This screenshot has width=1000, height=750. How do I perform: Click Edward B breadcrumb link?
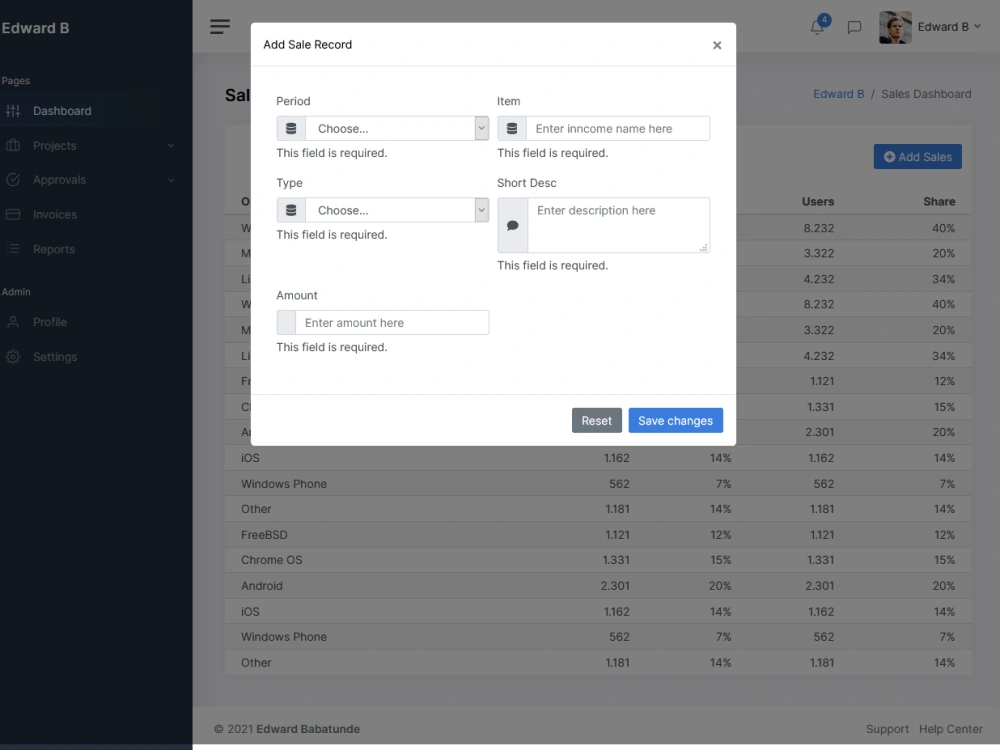[x=838, y=94]
